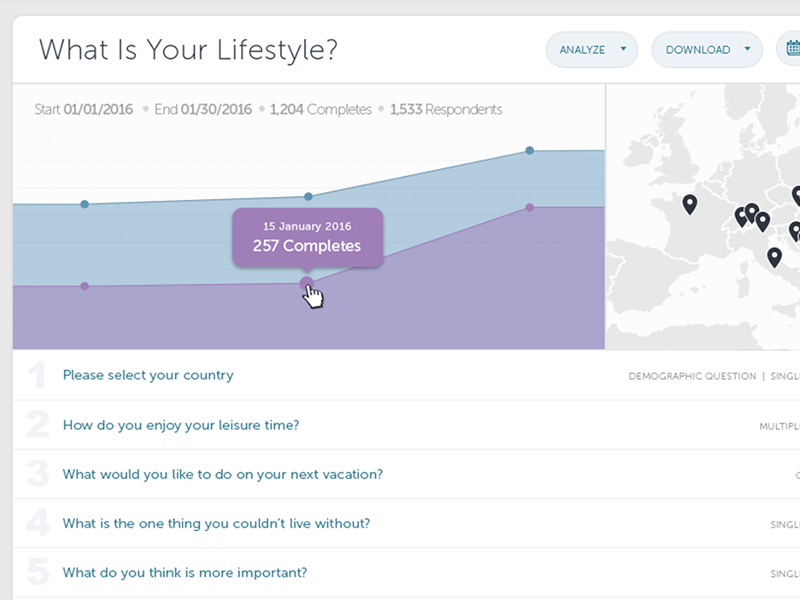Click the map pin located in France
This screenshot has width=800, height=600.
coord(689,204)
